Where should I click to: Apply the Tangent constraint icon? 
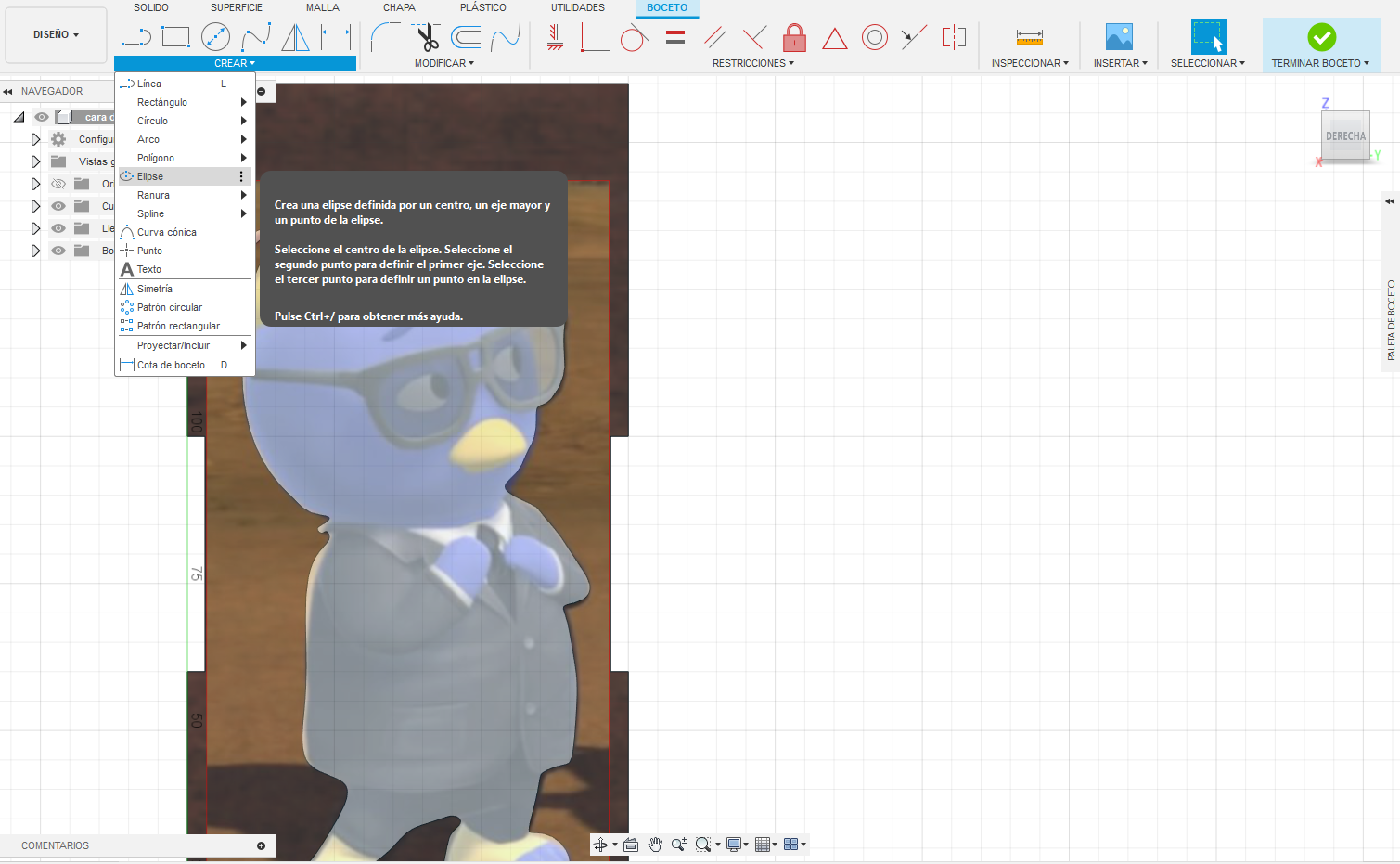coord(634,37)
